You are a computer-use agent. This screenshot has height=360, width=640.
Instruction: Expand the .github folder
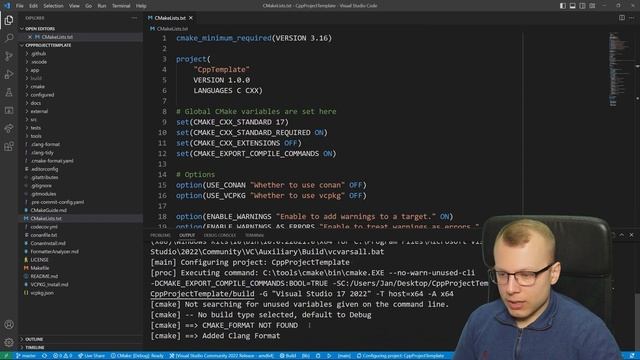[x=39, y=53]
